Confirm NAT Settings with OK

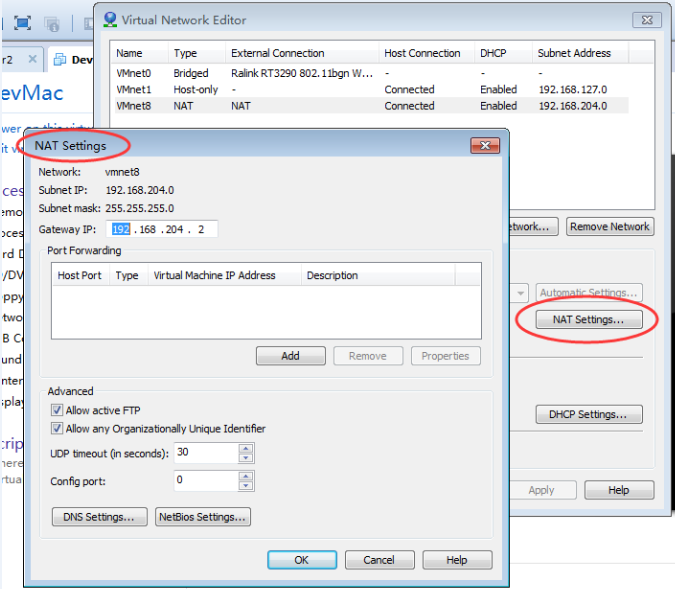(302, 560)
